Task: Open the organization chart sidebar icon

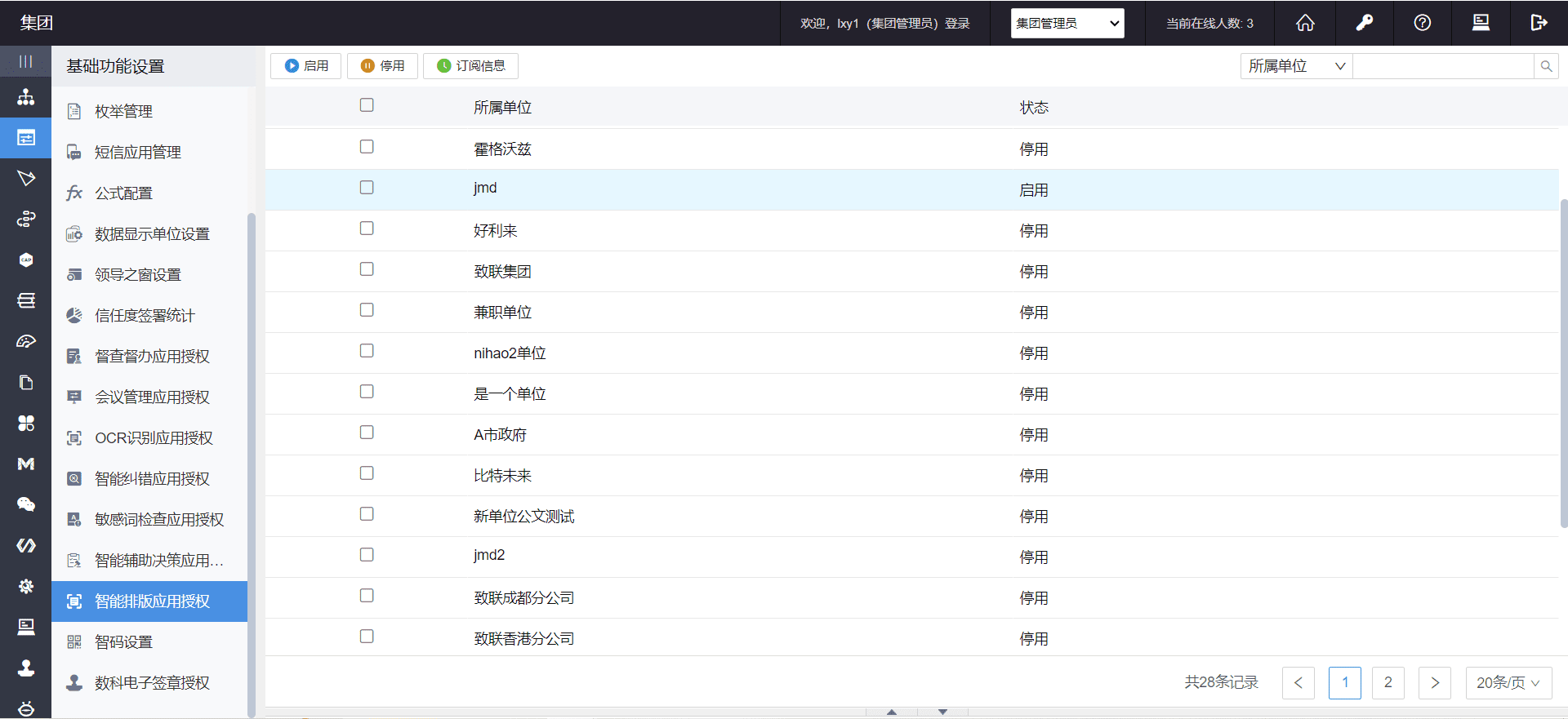Action: click(26, 97)
